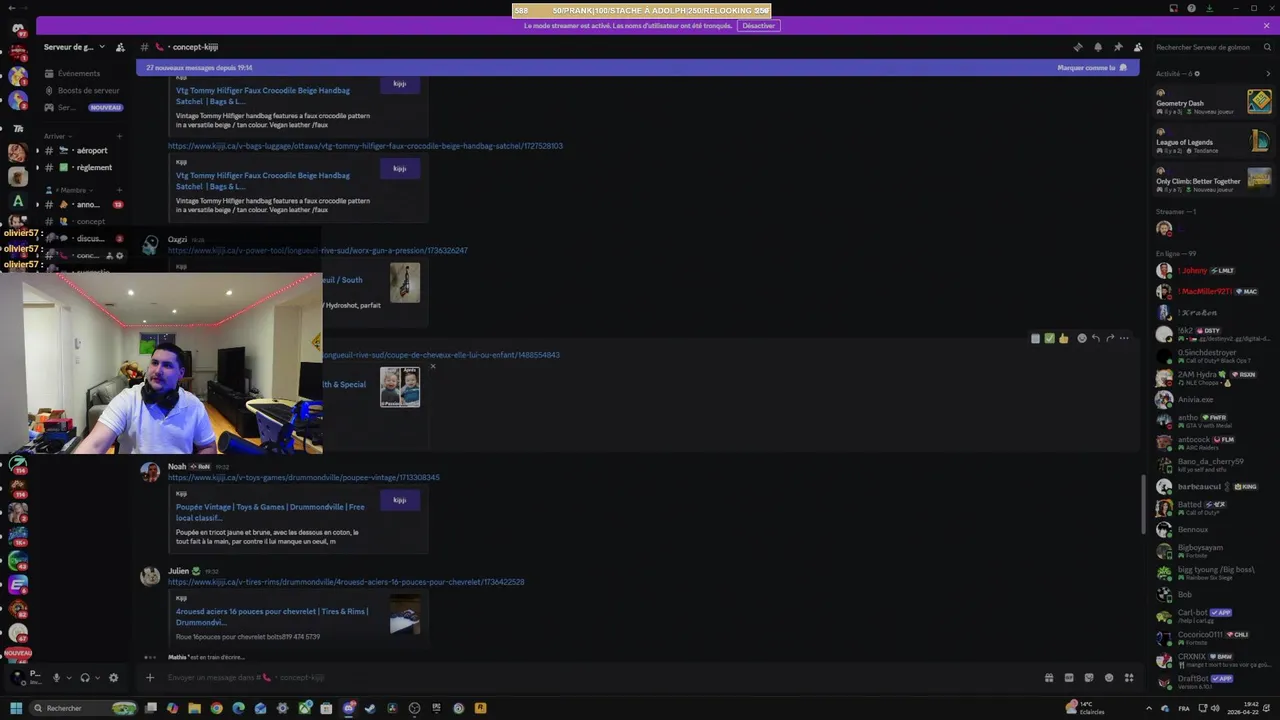Focus the message input for concept-kijiji
Screen dimensions: 1280x720
tap(600, 678)
